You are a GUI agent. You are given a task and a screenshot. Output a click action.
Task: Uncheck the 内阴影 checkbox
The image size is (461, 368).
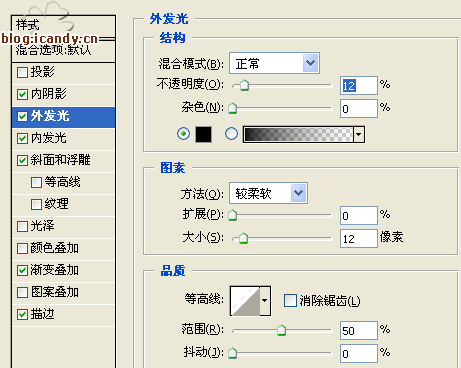pyautogui.click(x=22, y=94)
